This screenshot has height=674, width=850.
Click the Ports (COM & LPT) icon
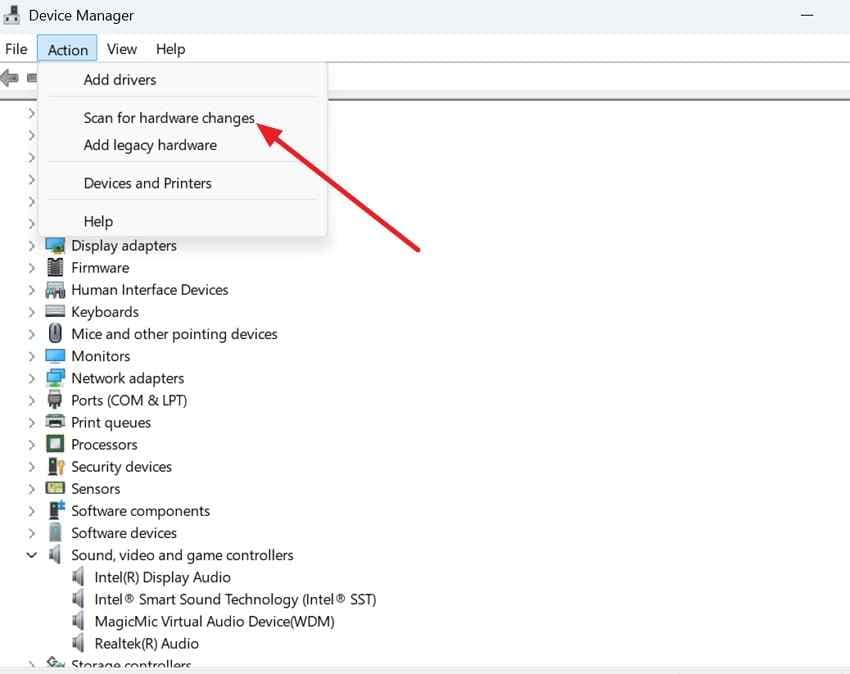click(55, 400)
